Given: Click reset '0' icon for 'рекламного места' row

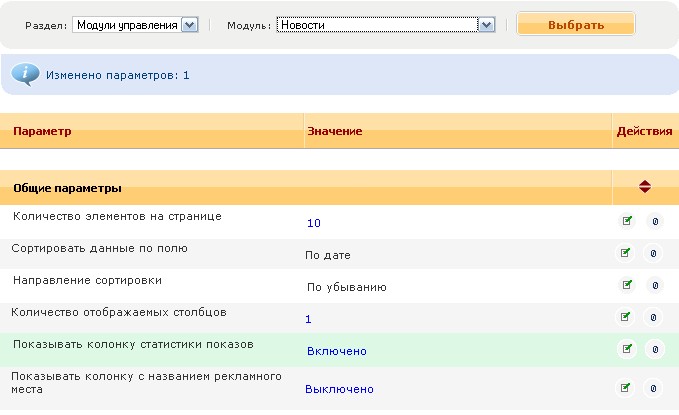Looking at the screenshot, I should pos(653,388).
